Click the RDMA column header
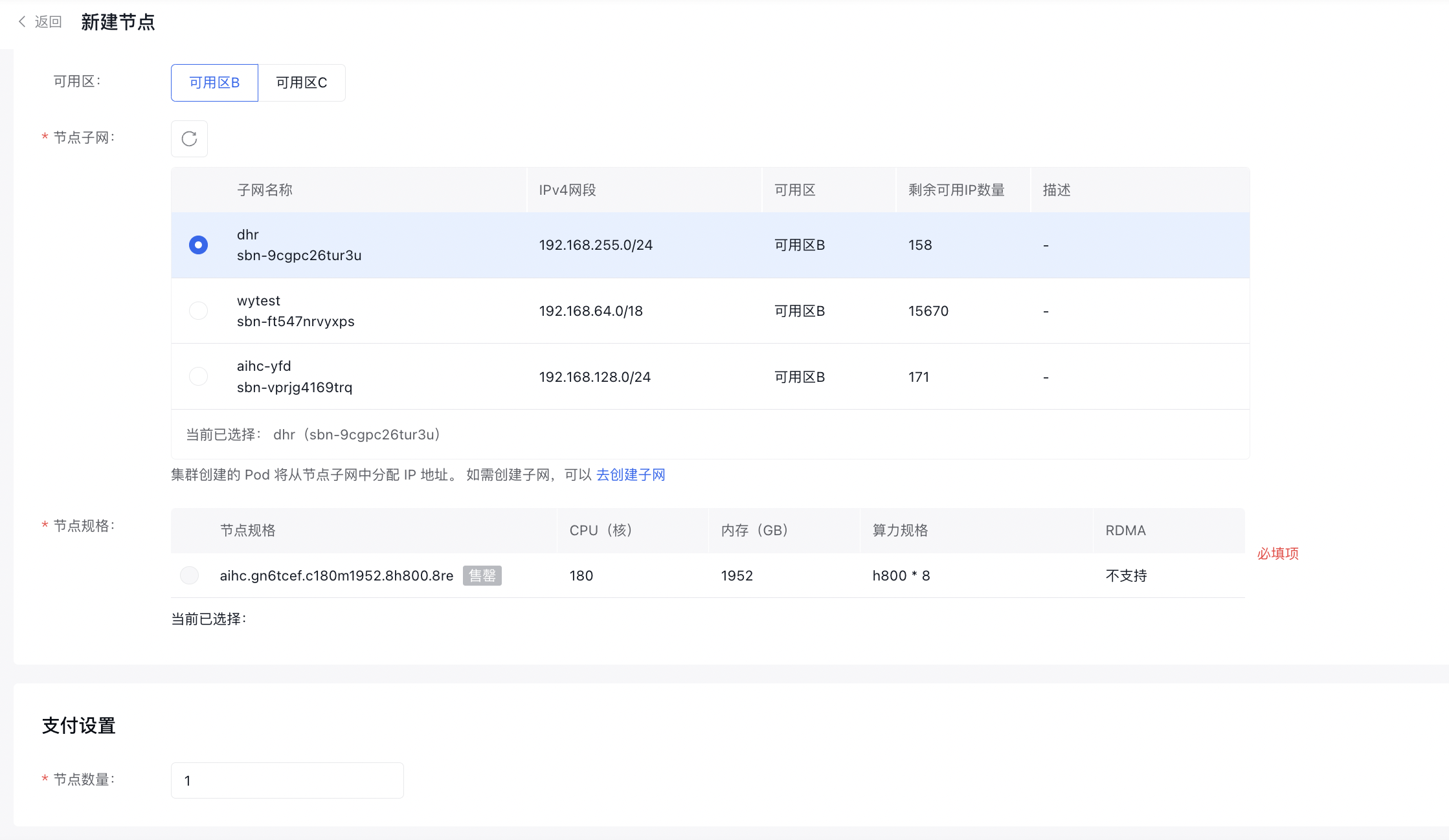The width and height of the screenshot is (1449, 840). click(1126, 531)
